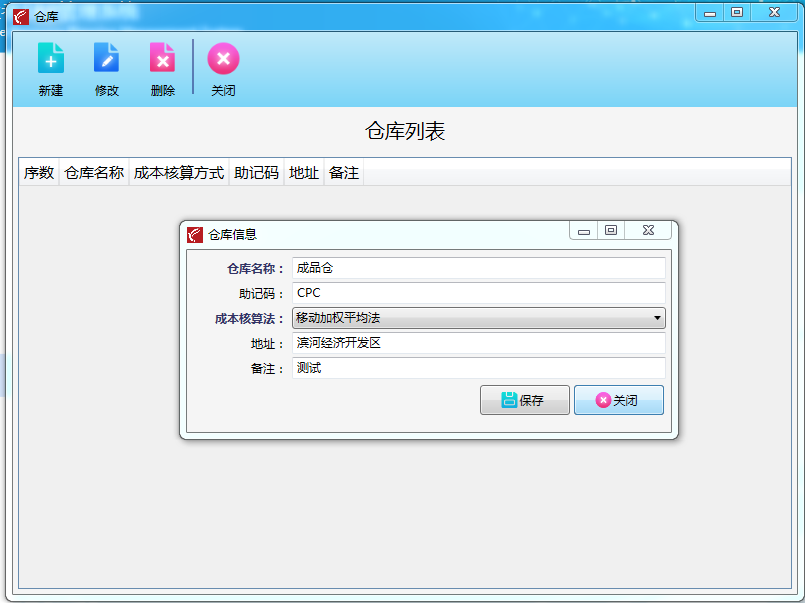Click the 删除 delete icon in toolbar
This screenshot has width=805, height=603.
[x=162, y=58]
